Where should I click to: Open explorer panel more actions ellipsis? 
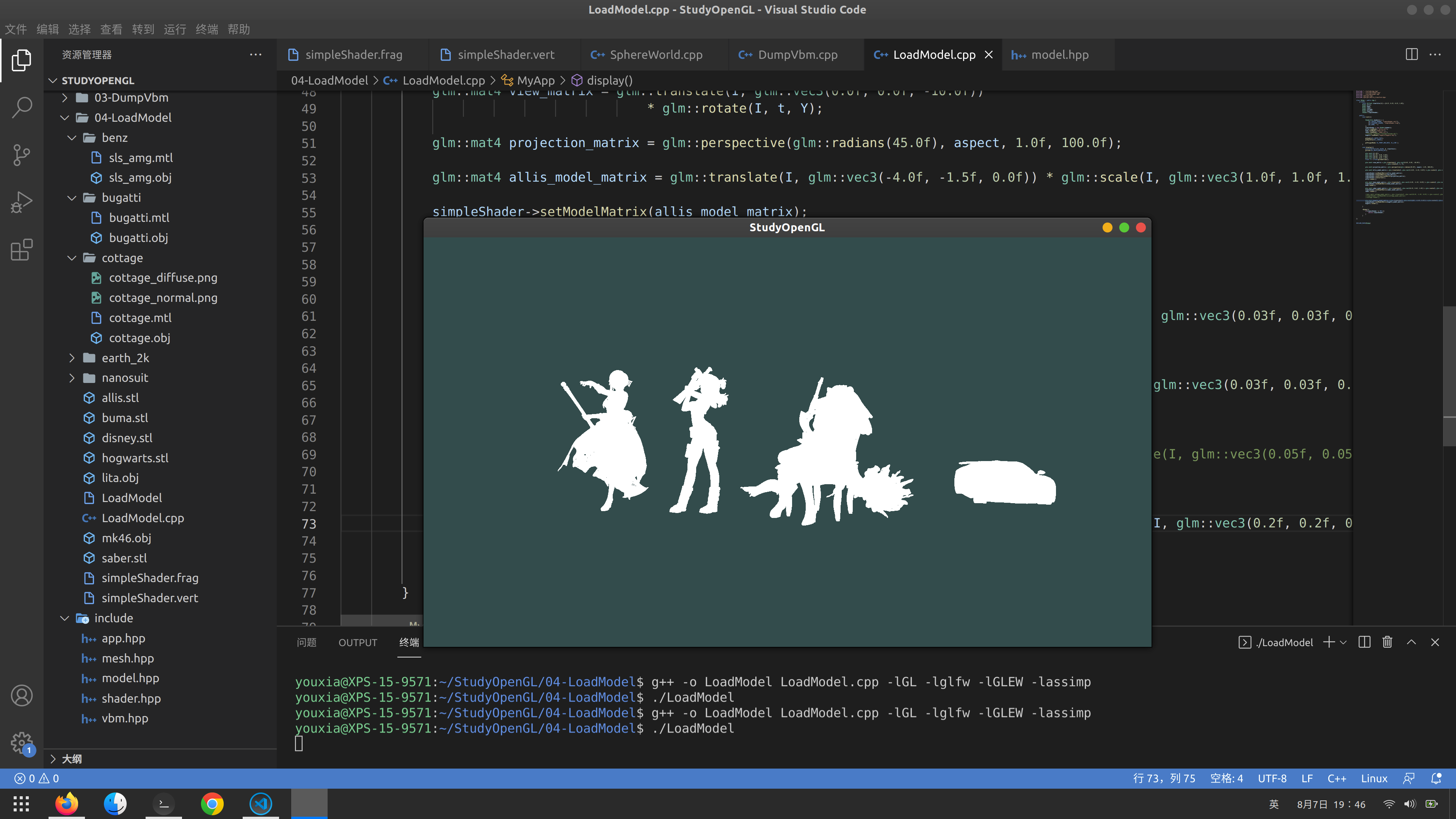coord(256,55)
